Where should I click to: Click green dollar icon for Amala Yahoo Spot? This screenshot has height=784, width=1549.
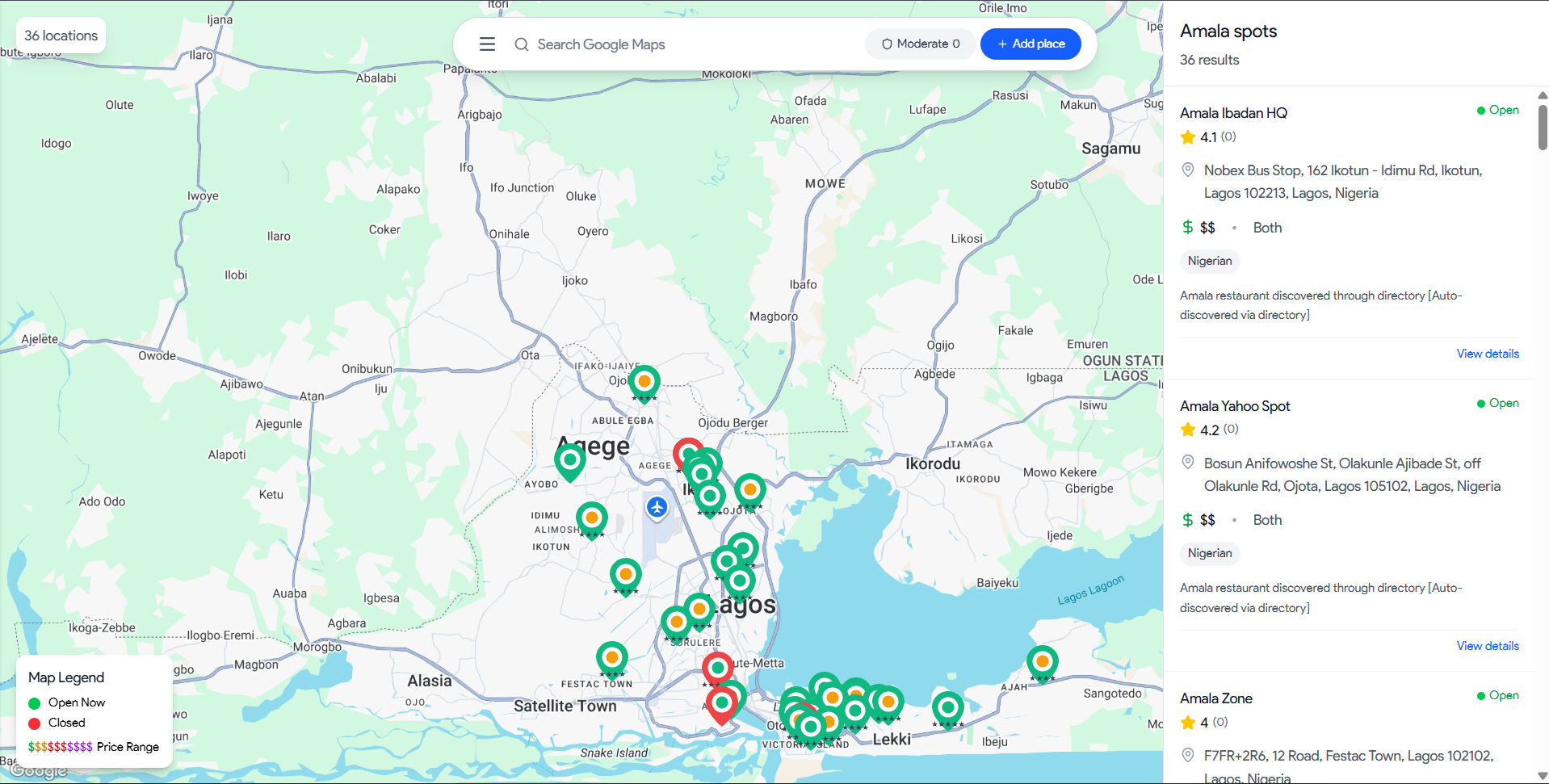click(x=1188, y=520)
